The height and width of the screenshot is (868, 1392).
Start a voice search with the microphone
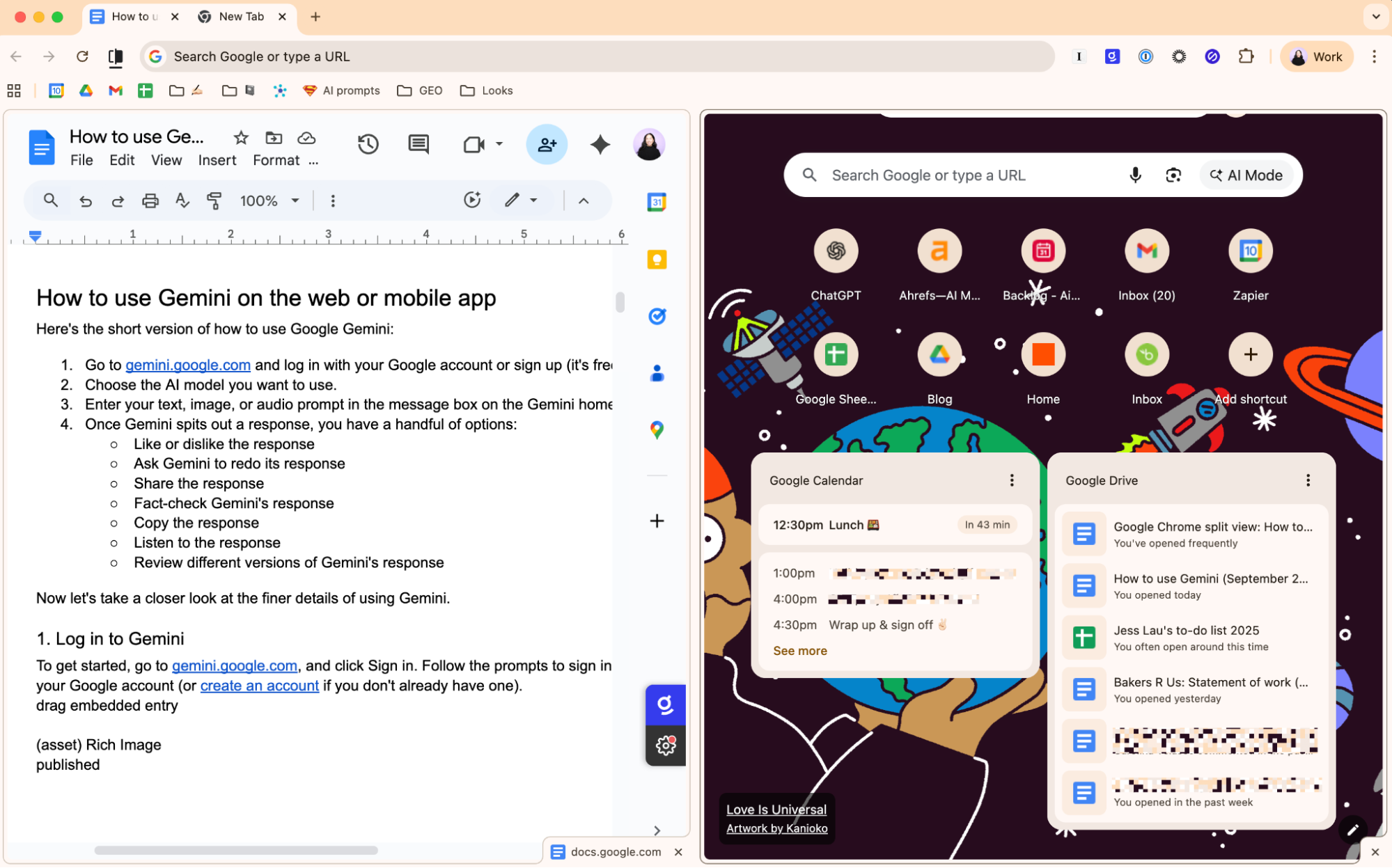[1135, 175]
